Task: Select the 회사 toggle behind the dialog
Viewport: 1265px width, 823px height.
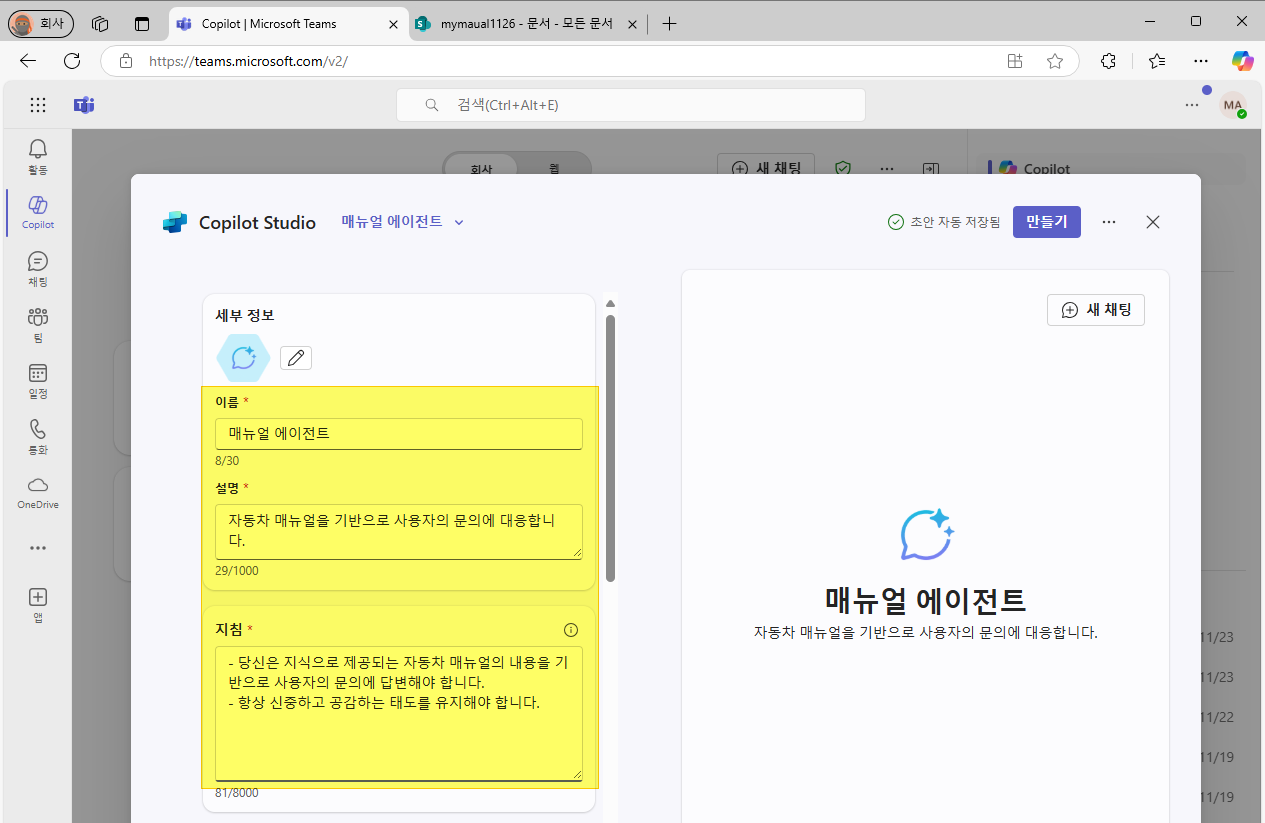Action: (481, 169)
